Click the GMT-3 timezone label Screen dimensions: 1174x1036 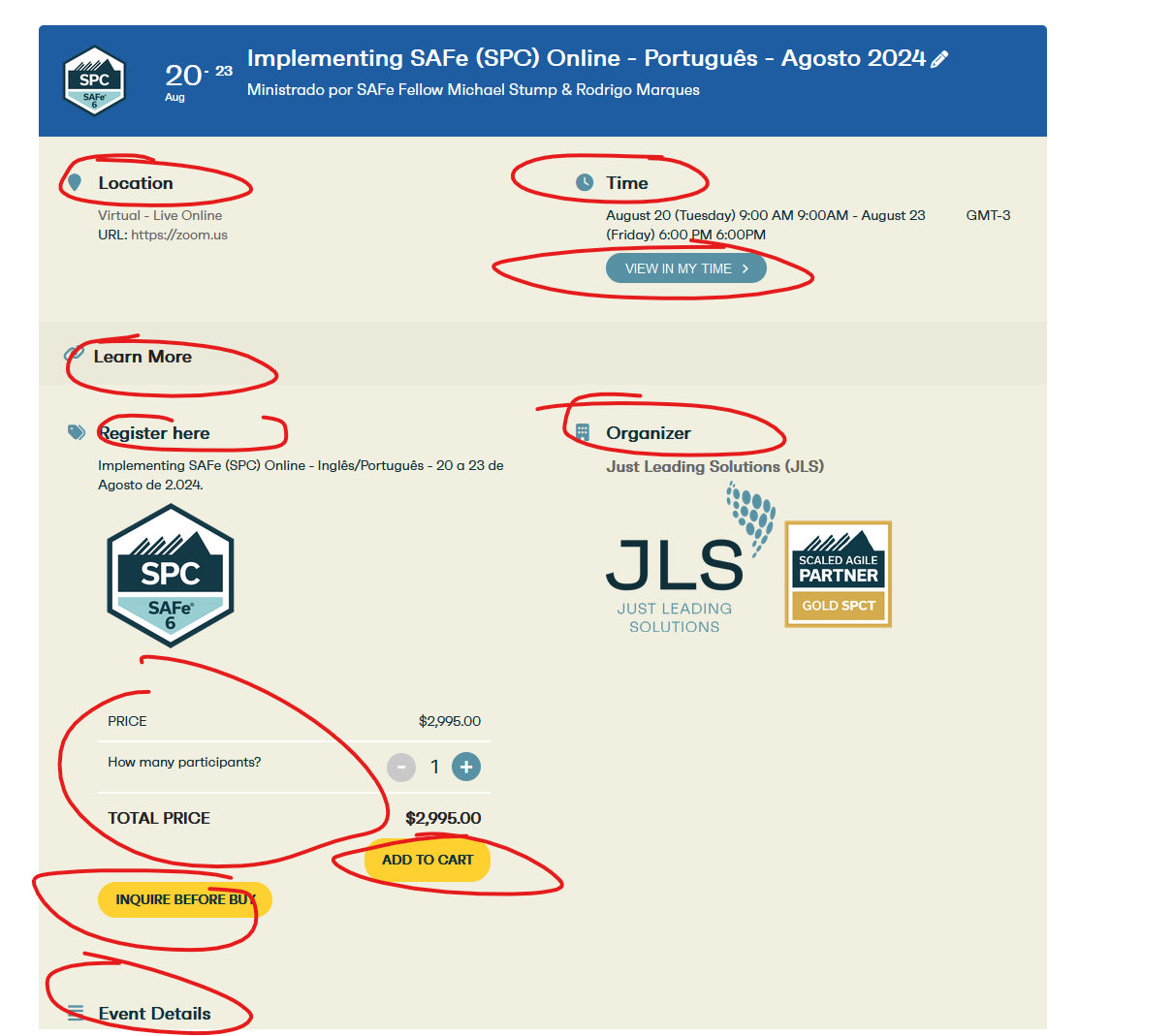pyautogui.click(x=988, y=215)
